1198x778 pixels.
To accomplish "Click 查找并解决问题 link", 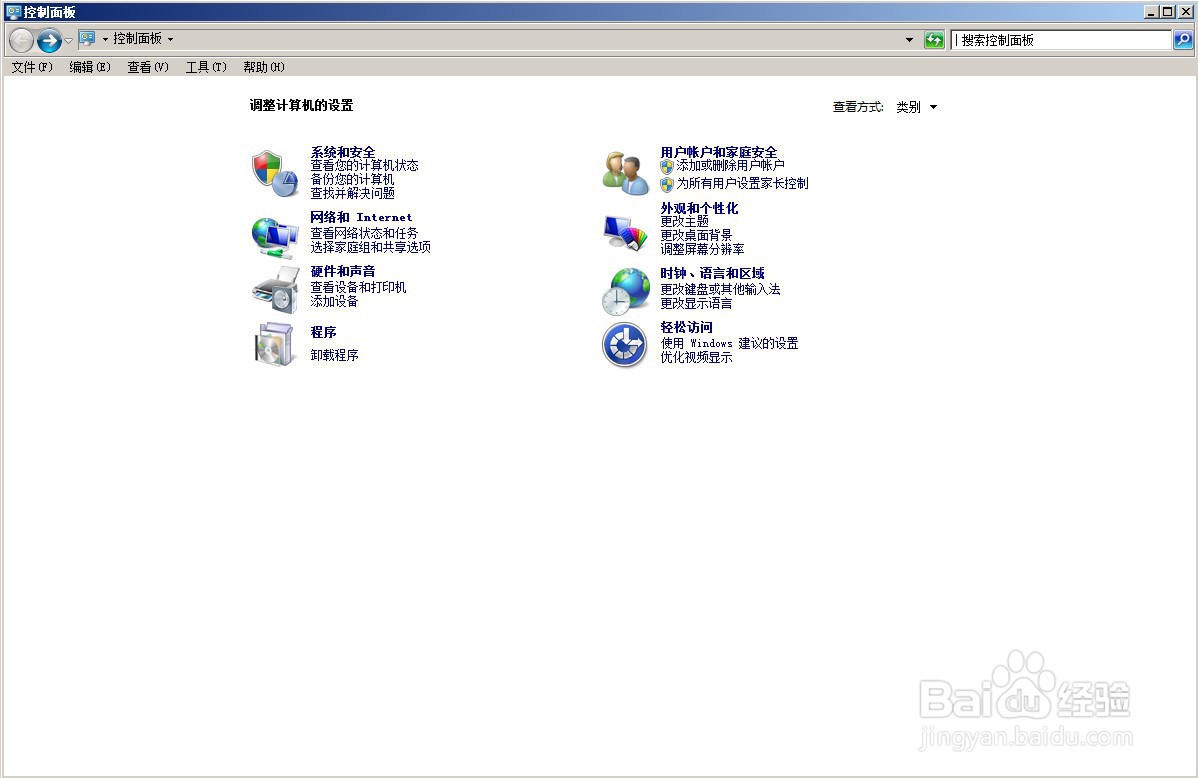I will pyautogui.click(x=352, y=193).
